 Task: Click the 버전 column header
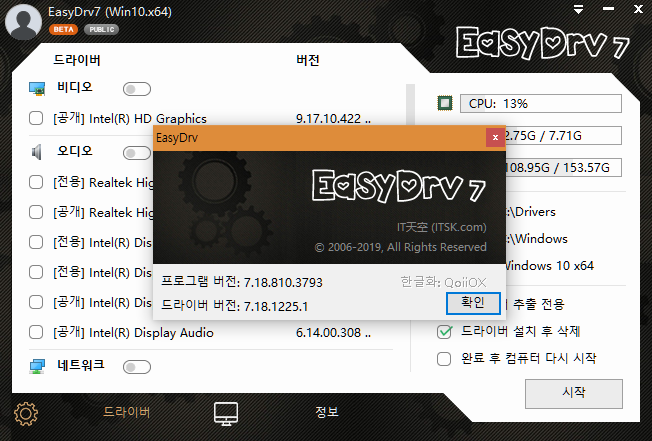click(x=308, y=60)
